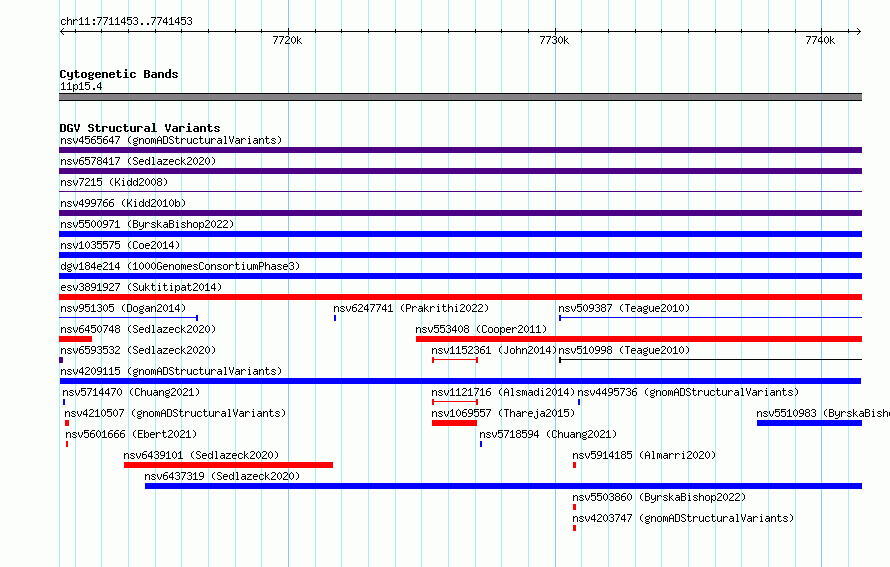
Task: Click the red bar under nsv1069557
Action: pos(454,423)
